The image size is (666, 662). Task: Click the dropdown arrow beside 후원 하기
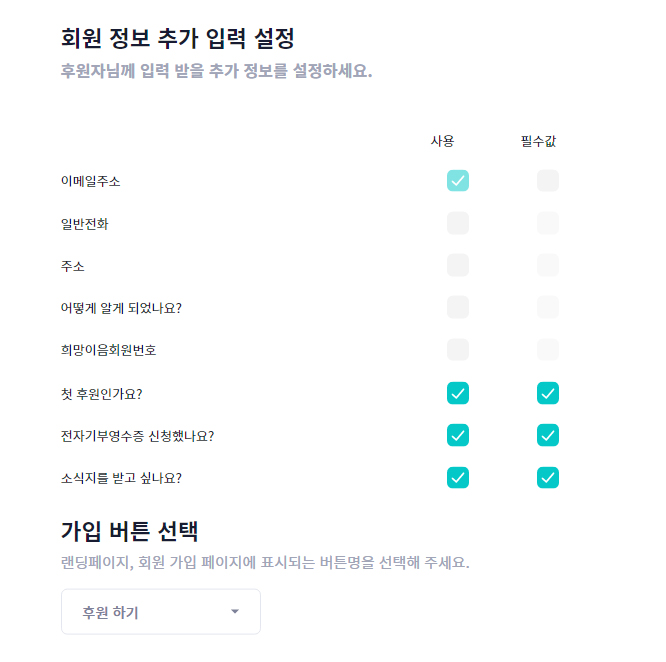point(235,612)
